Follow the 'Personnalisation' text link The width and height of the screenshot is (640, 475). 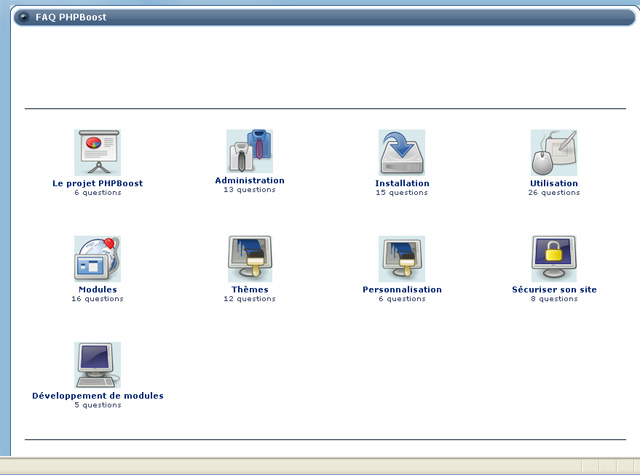pos(402,290)
